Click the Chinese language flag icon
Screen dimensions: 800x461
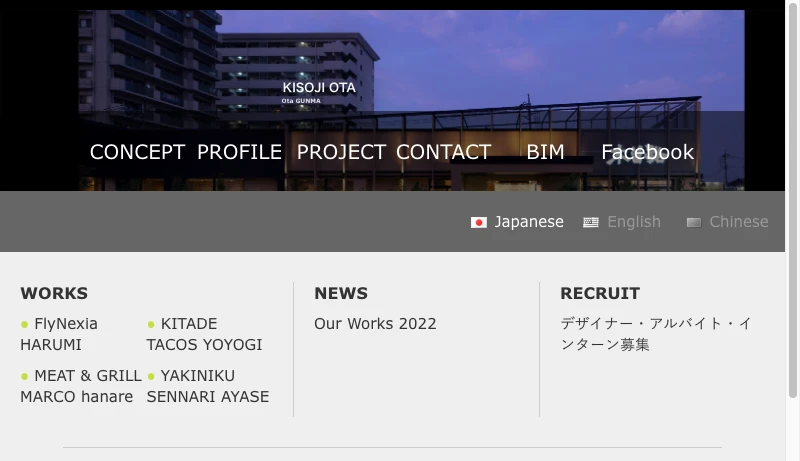(693, 222)
